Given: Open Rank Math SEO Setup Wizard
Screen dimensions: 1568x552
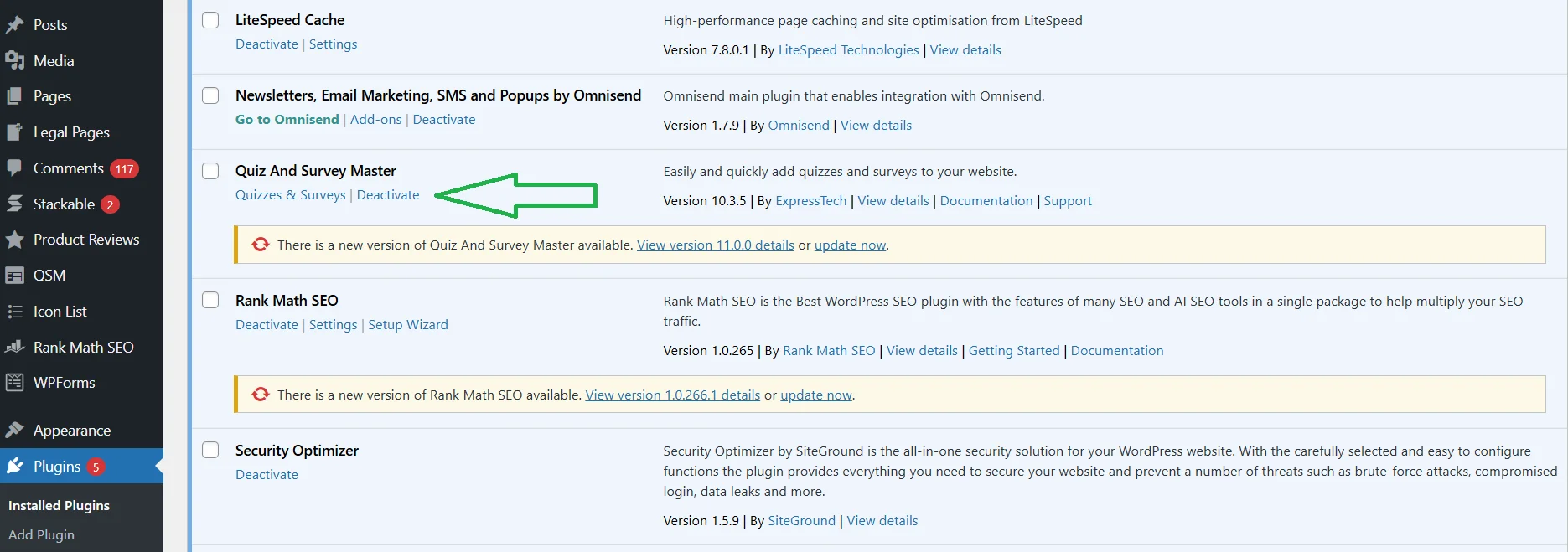Looking at the screenshot, I should click(407, 325).
